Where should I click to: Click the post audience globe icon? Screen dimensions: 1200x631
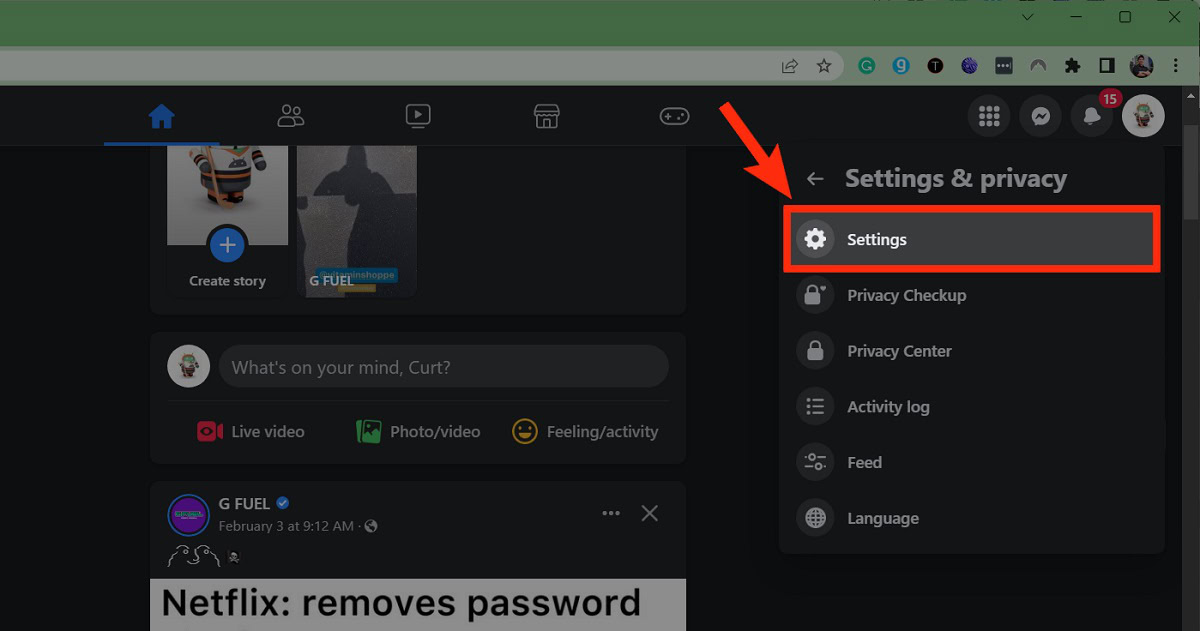[371, 526]
